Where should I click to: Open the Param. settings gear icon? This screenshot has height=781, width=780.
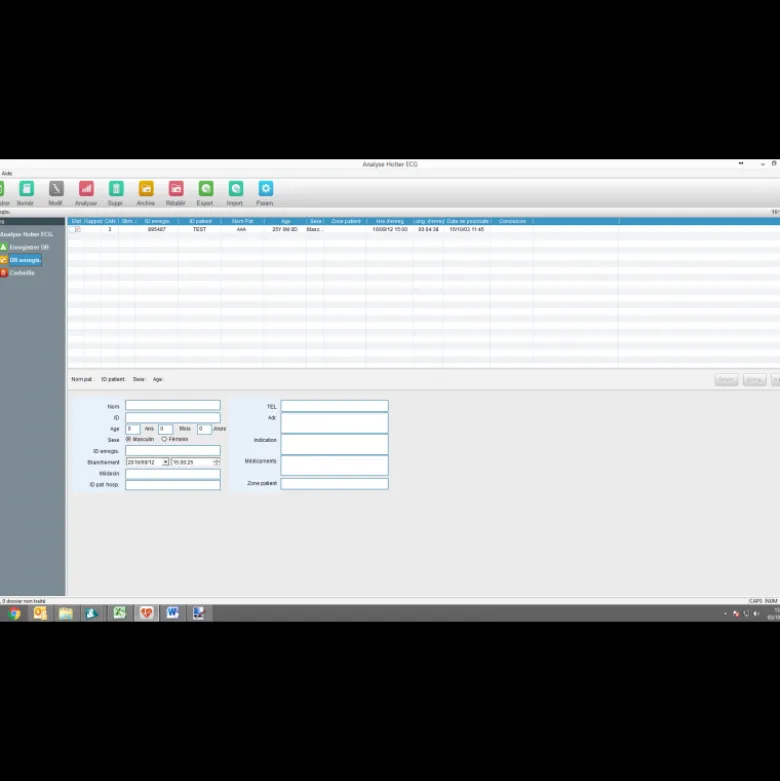pos(265,189)
